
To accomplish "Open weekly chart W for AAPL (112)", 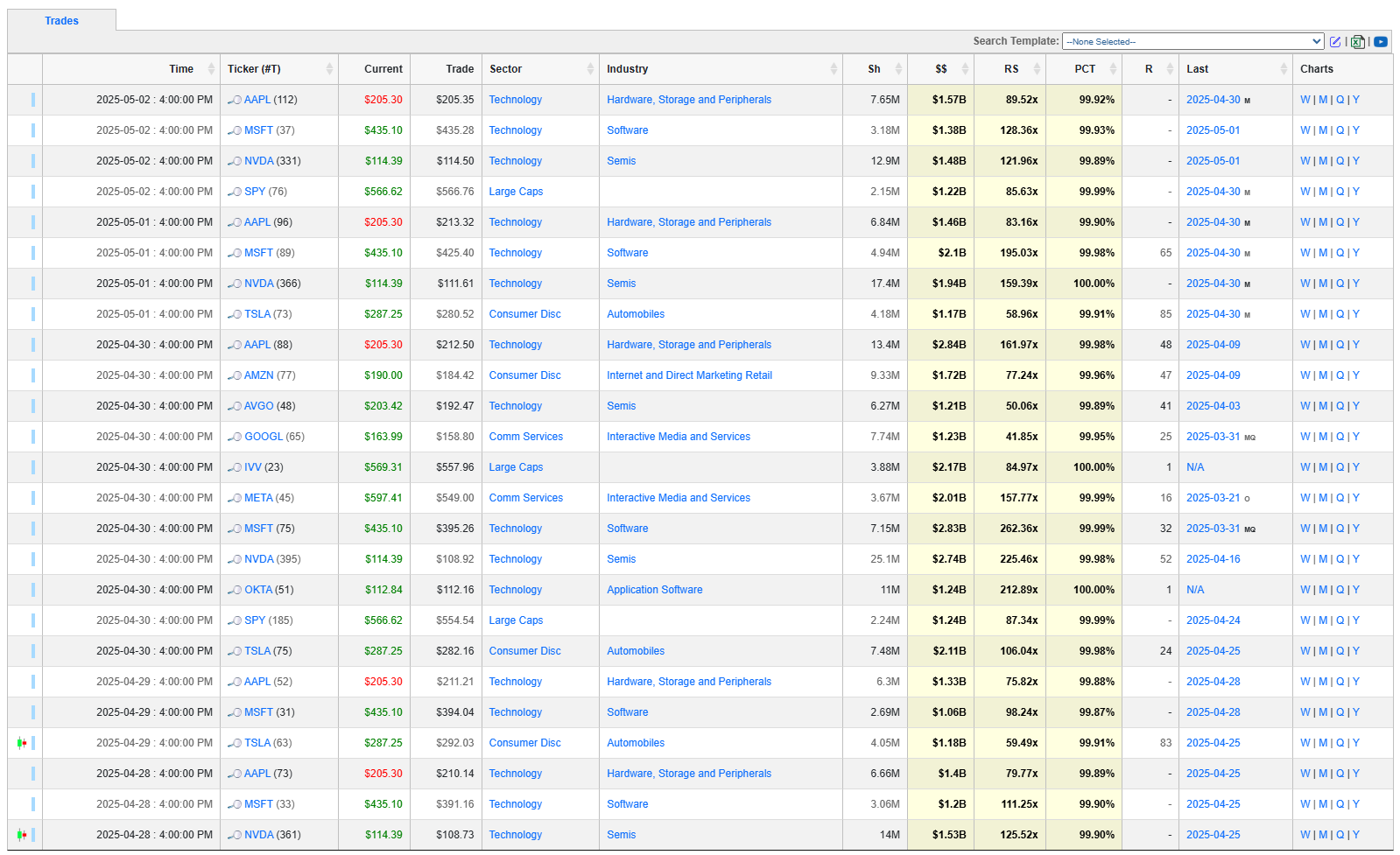I will [1305, 100].
